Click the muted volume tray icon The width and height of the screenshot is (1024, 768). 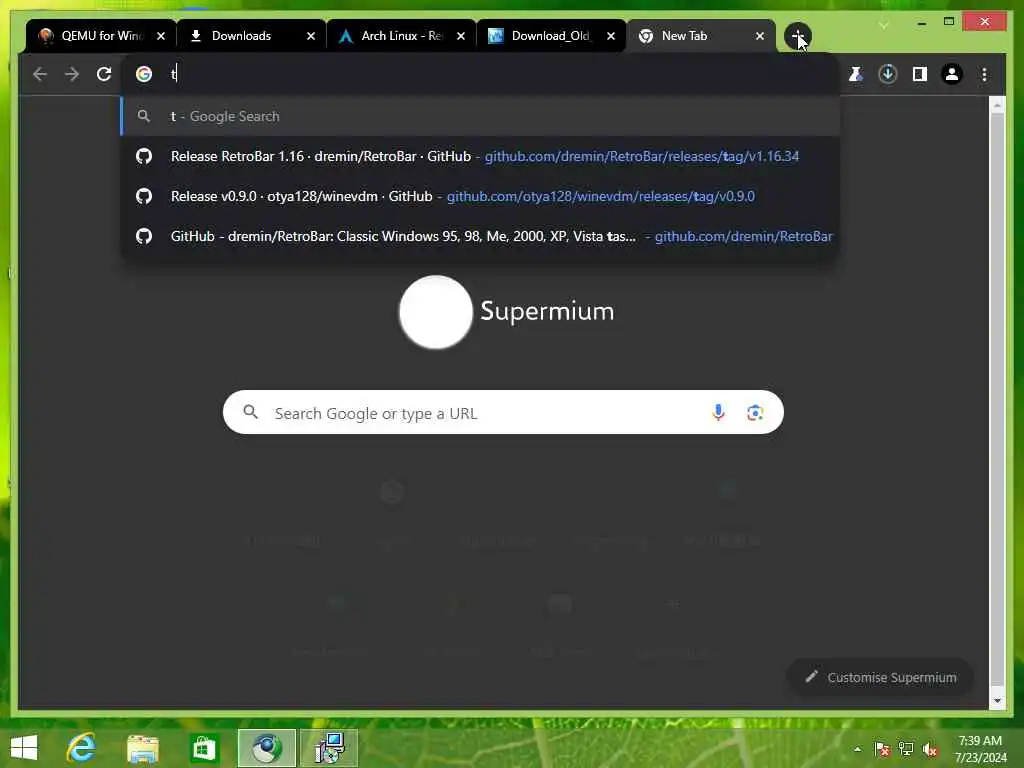point(930,750)
